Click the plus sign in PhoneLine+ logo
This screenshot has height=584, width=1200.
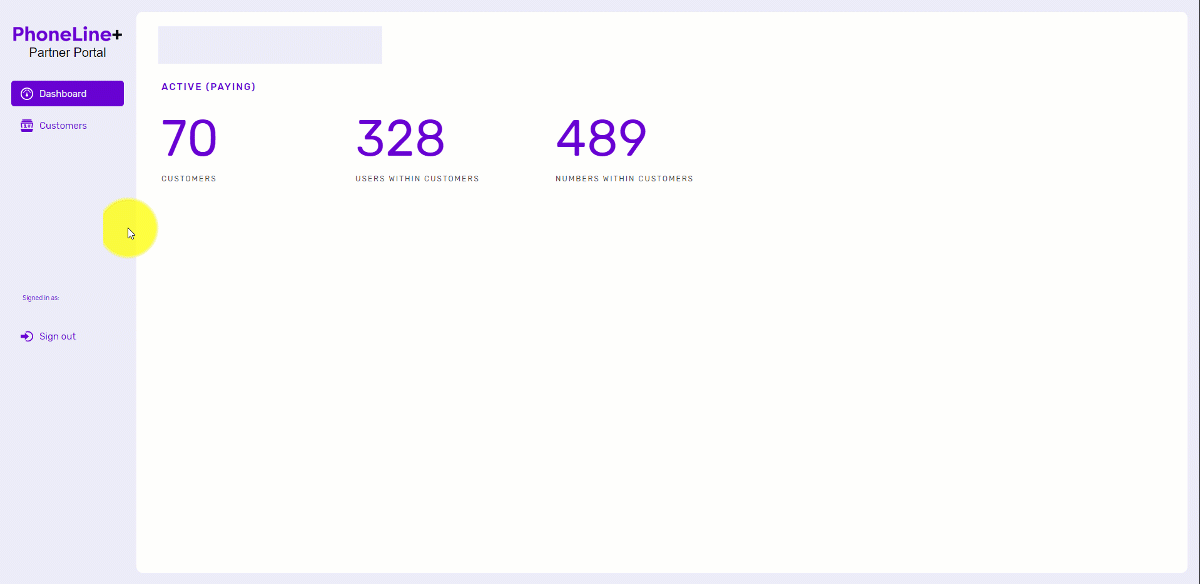point(117,35)
